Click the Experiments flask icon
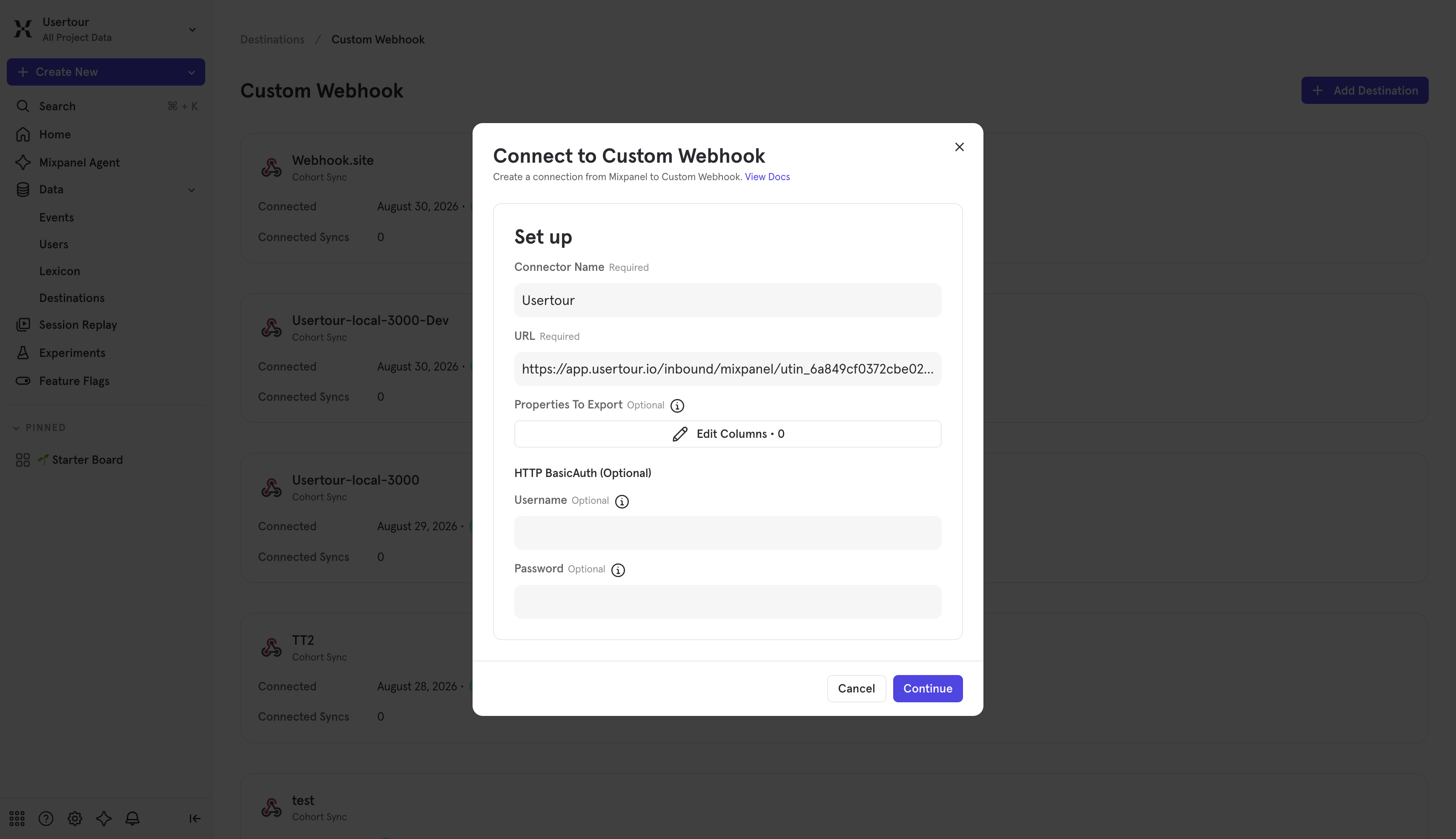Screen dimensions: 1456x839 pos(23,353)
